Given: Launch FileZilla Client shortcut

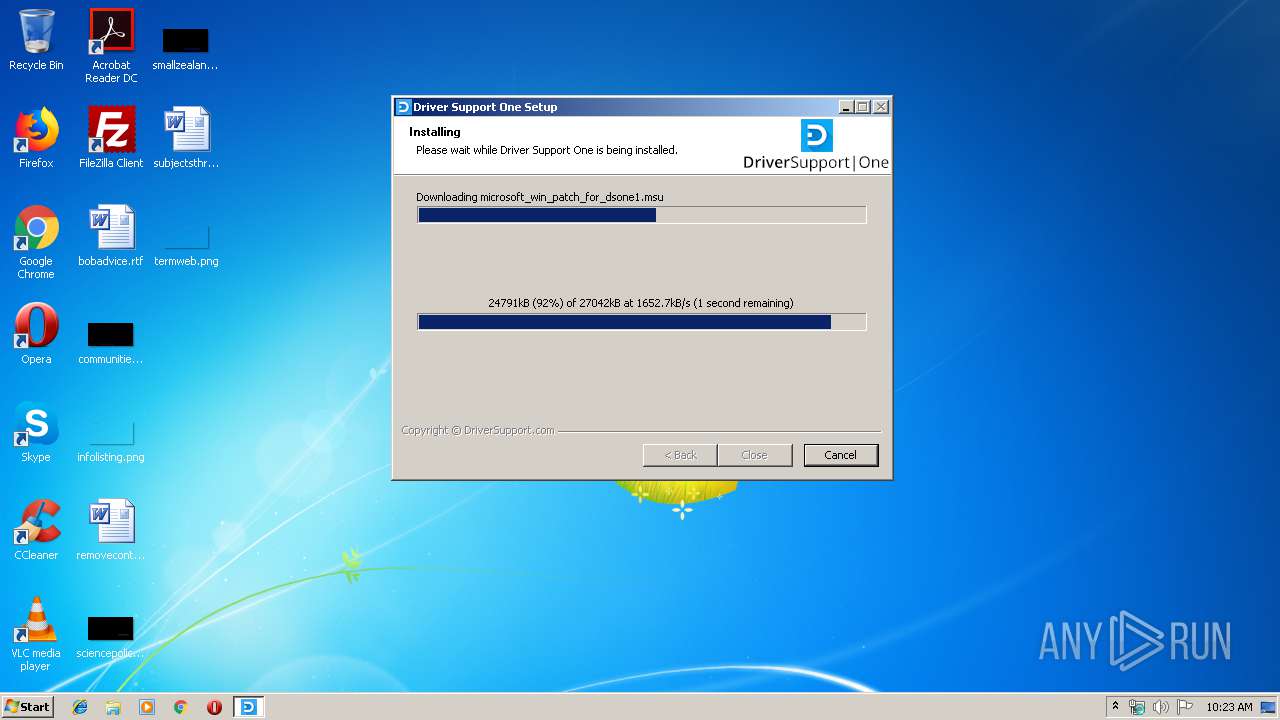Looking at the screenshot, I should 111,138.
